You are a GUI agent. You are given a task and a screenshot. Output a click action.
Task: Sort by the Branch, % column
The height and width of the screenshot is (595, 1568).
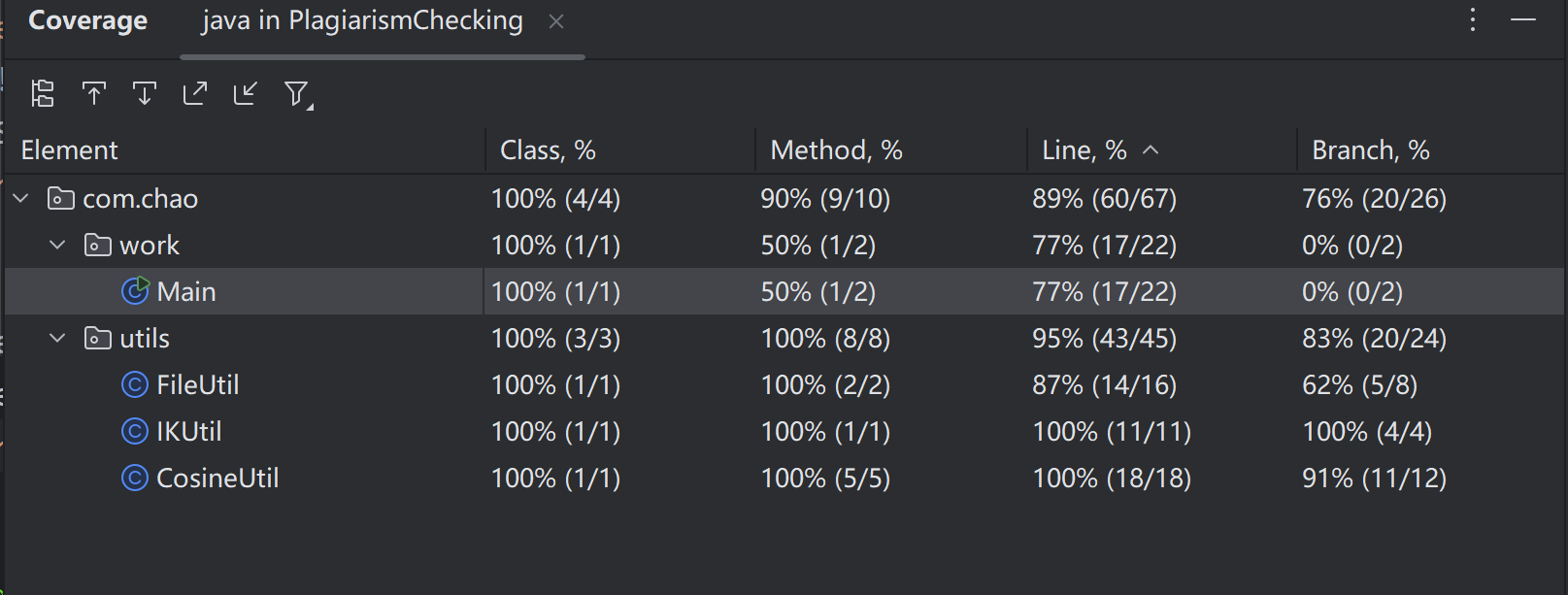[1370, 150]
